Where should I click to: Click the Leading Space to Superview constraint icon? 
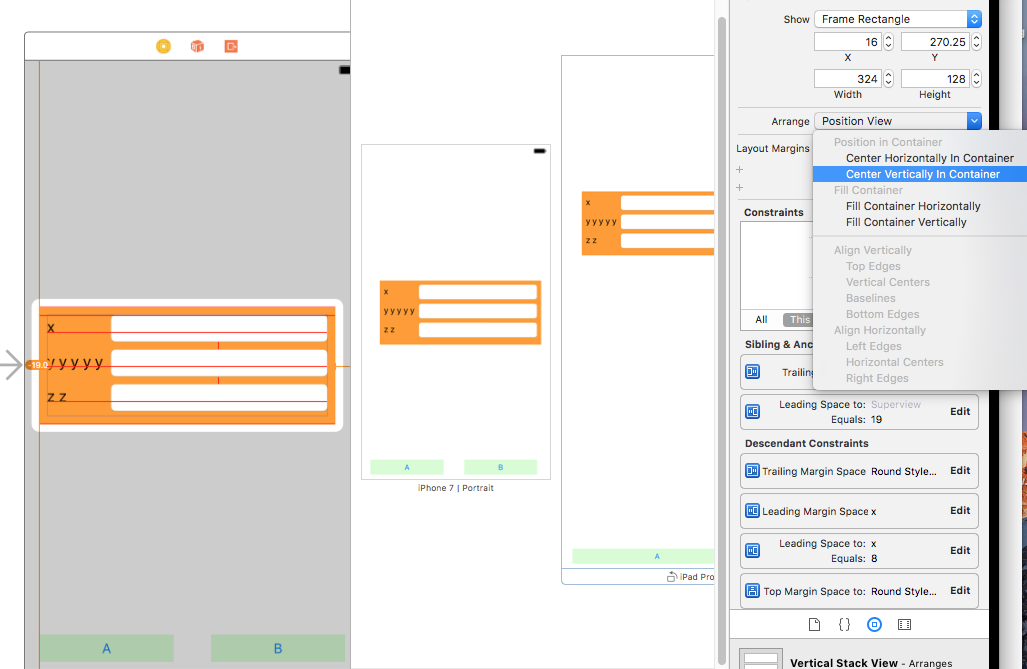tap(753, 411)
